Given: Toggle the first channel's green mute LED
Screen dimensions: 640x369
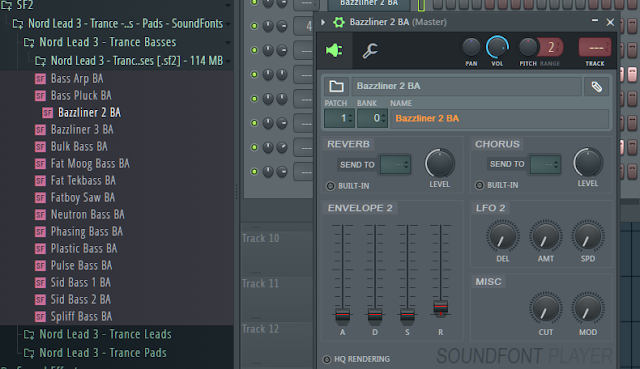Looking at the screenshot, I should (254, 2).
